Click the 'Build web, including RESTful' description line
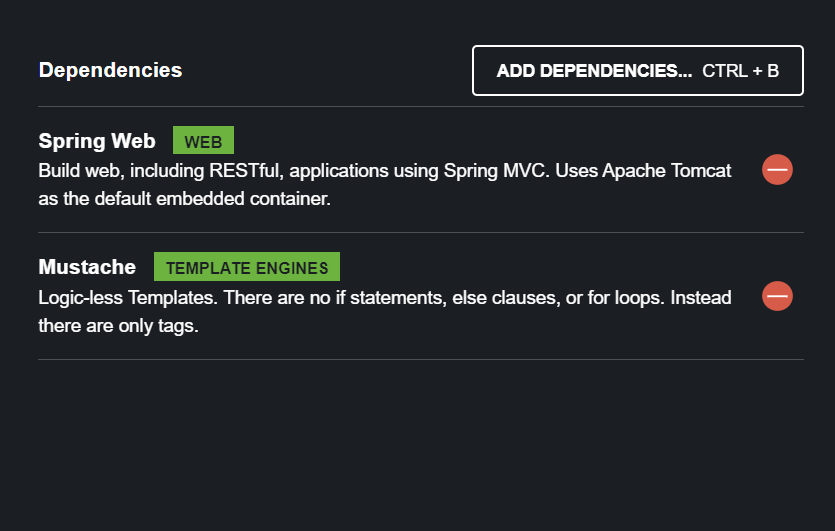This screenshot has height=531, width=835. point(384,171)
